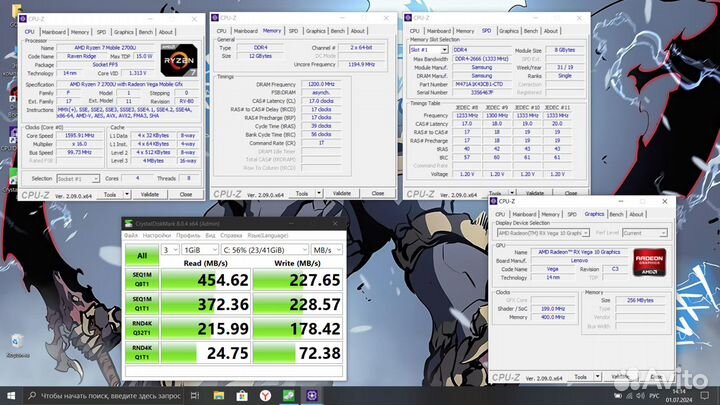
Task: Open Настройки menu in CrystalDiskMark
Action: pyautogui.click(x=157, y=235)
